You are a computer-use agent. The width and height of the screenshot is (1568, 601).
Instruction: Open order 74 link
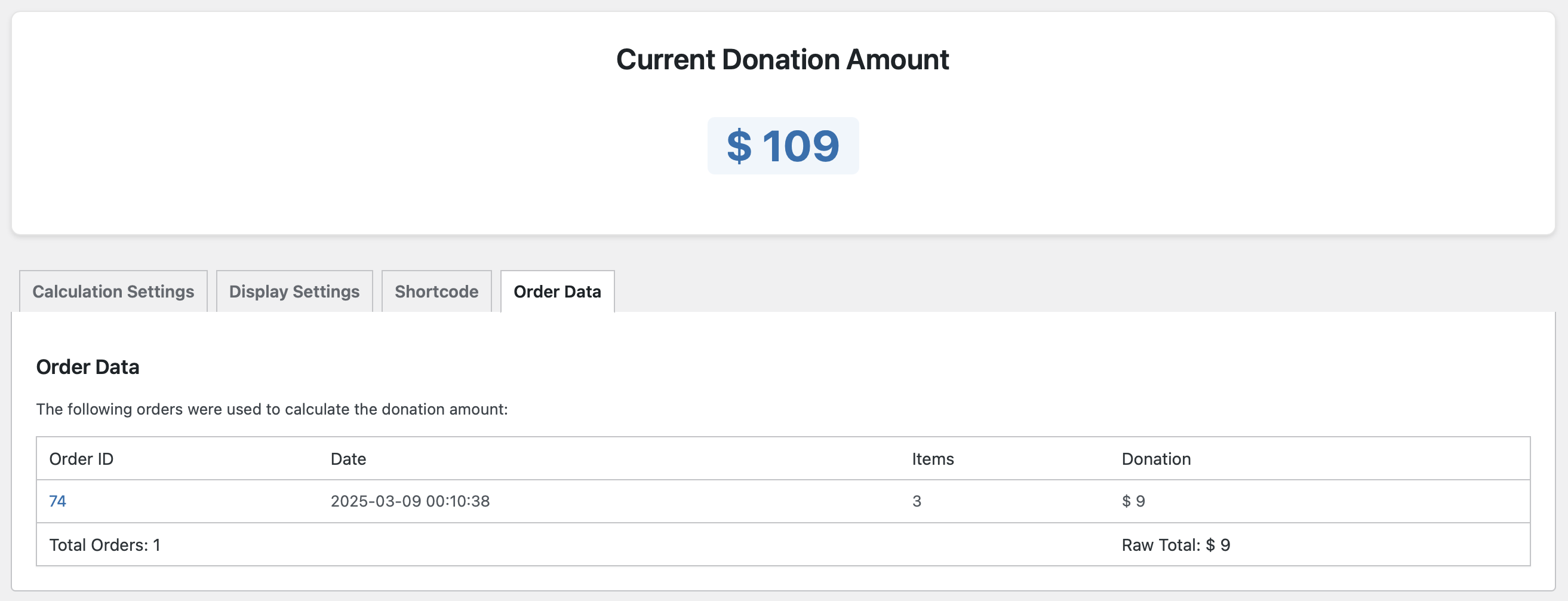[x=57, y=501]
